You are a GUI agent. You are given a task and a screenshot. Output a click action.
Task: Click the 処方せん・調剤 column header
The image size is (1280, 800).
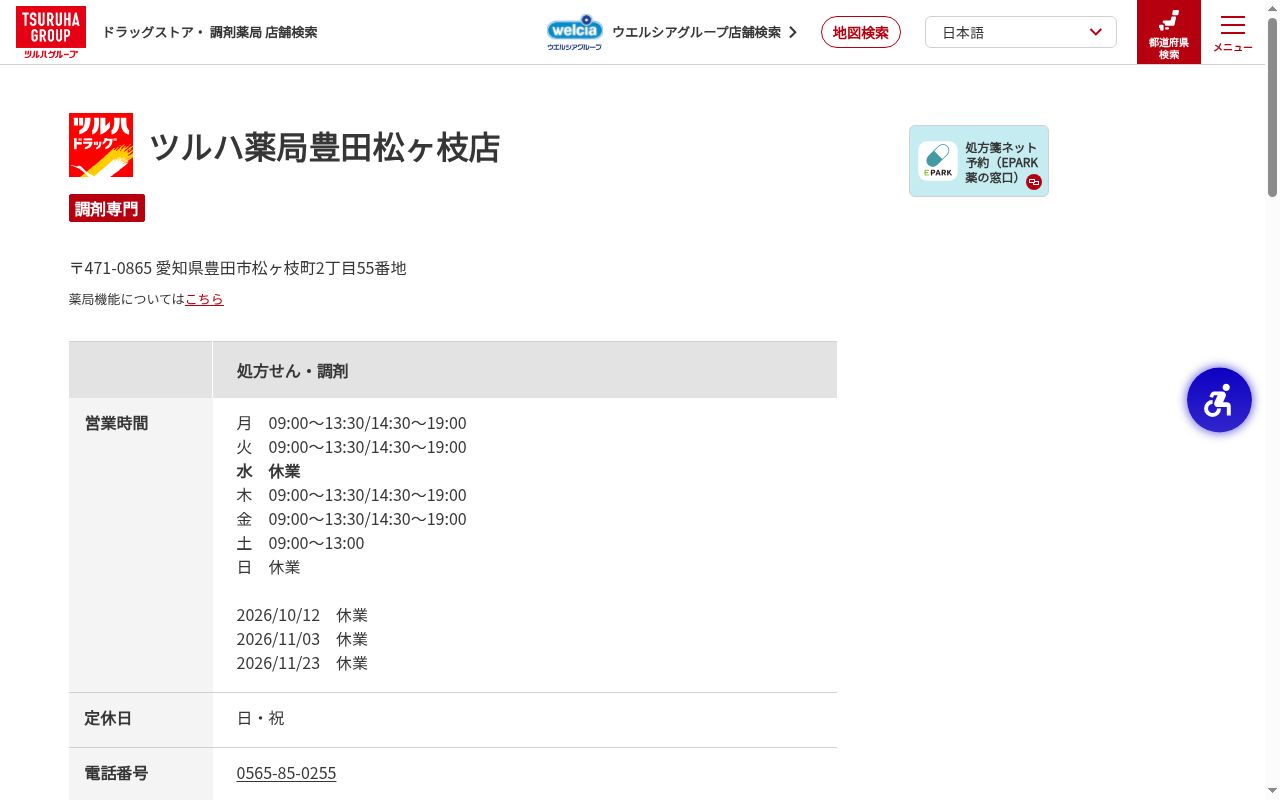525,370
